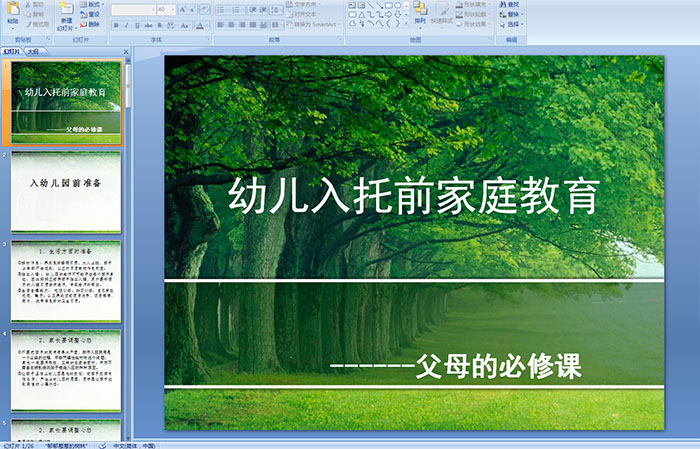Select the Arrow line shape
Viewport: 700px width, 449px height.
(x=379, y=5)
